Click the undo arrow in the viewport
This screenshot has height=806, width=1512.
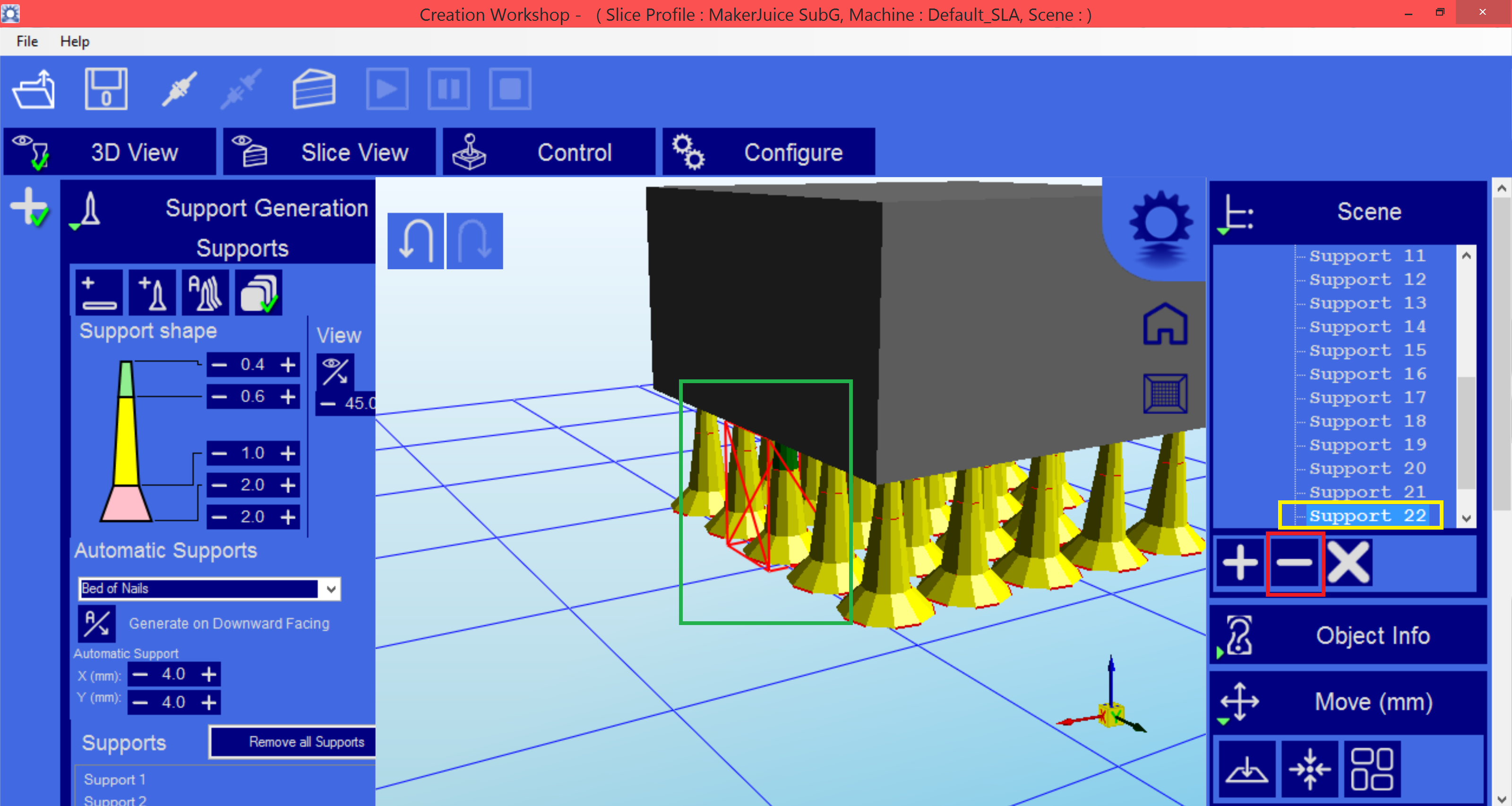click(415, 240)
